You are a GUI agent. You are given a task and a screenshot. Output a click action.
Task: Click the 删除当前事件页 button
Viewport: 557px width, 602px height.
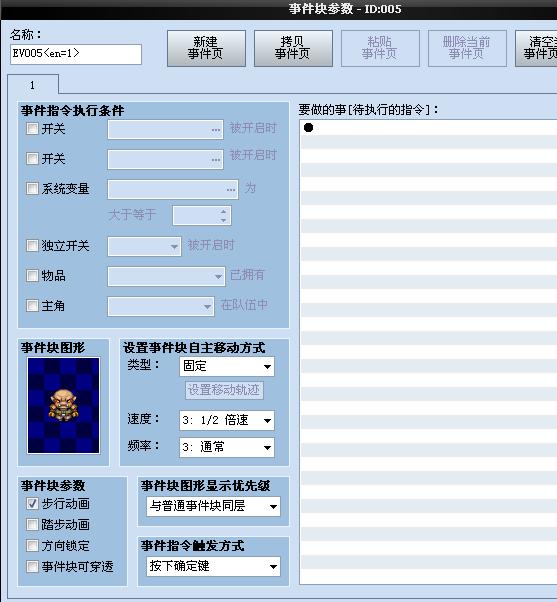coord(467,48)
